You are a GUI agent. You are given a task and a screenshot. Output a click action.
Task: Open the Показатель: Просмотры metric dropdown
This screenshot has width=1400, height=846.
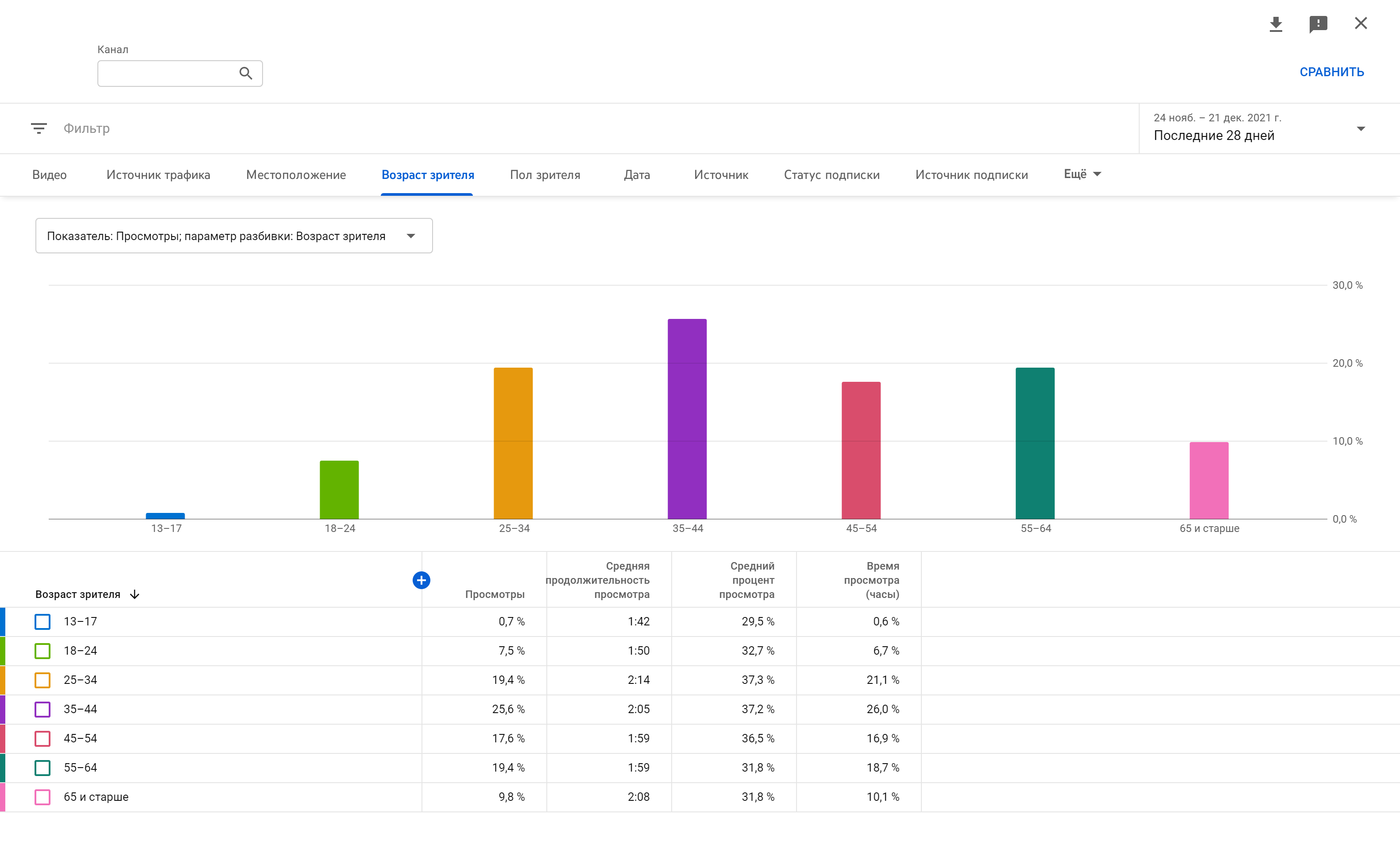tap(233, 236)
